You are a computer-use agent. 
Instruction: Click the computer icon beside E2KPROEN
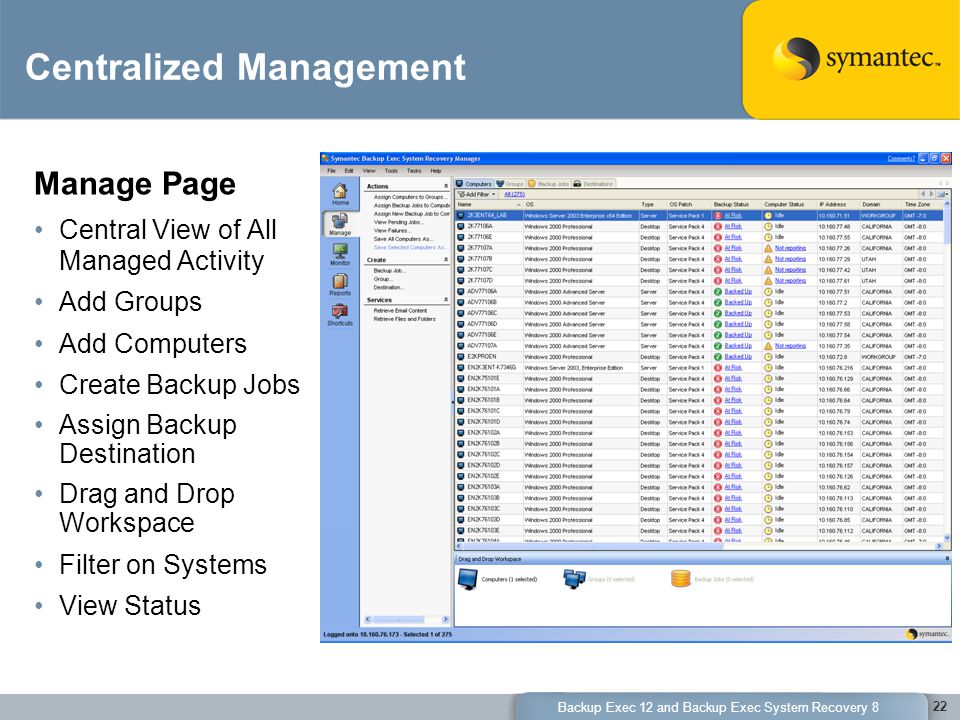(460, 356)
